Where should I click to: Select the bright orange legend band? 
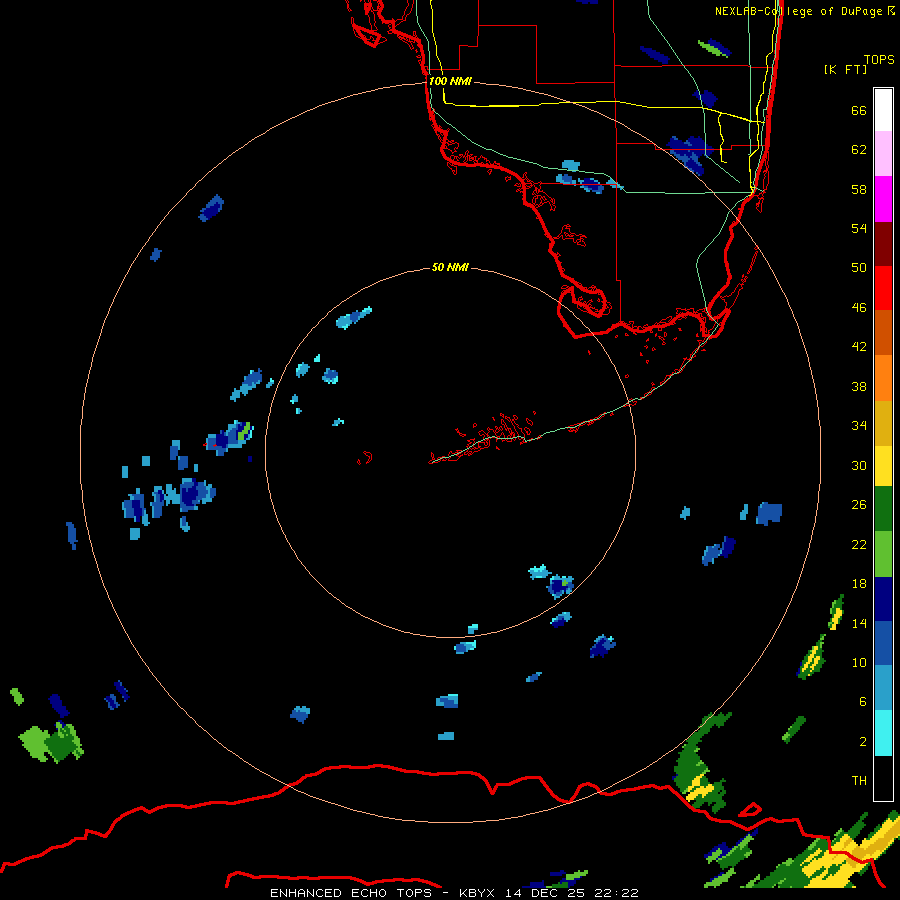tap(883, 378)
